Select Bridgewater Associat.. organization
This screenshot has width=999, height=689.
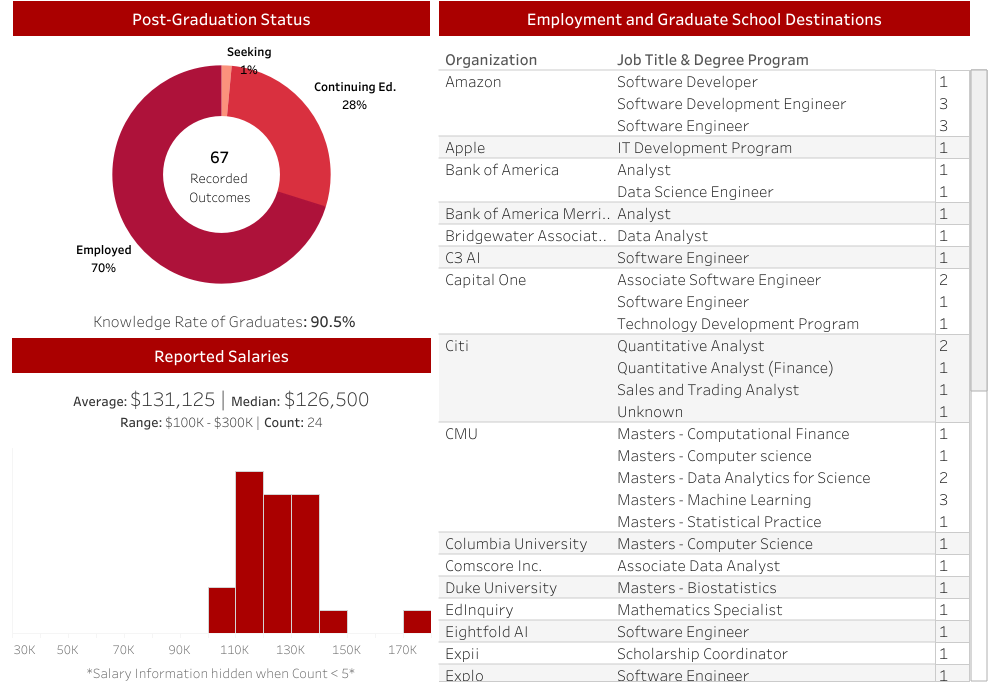pyautogui.click(x=525, y=236)
